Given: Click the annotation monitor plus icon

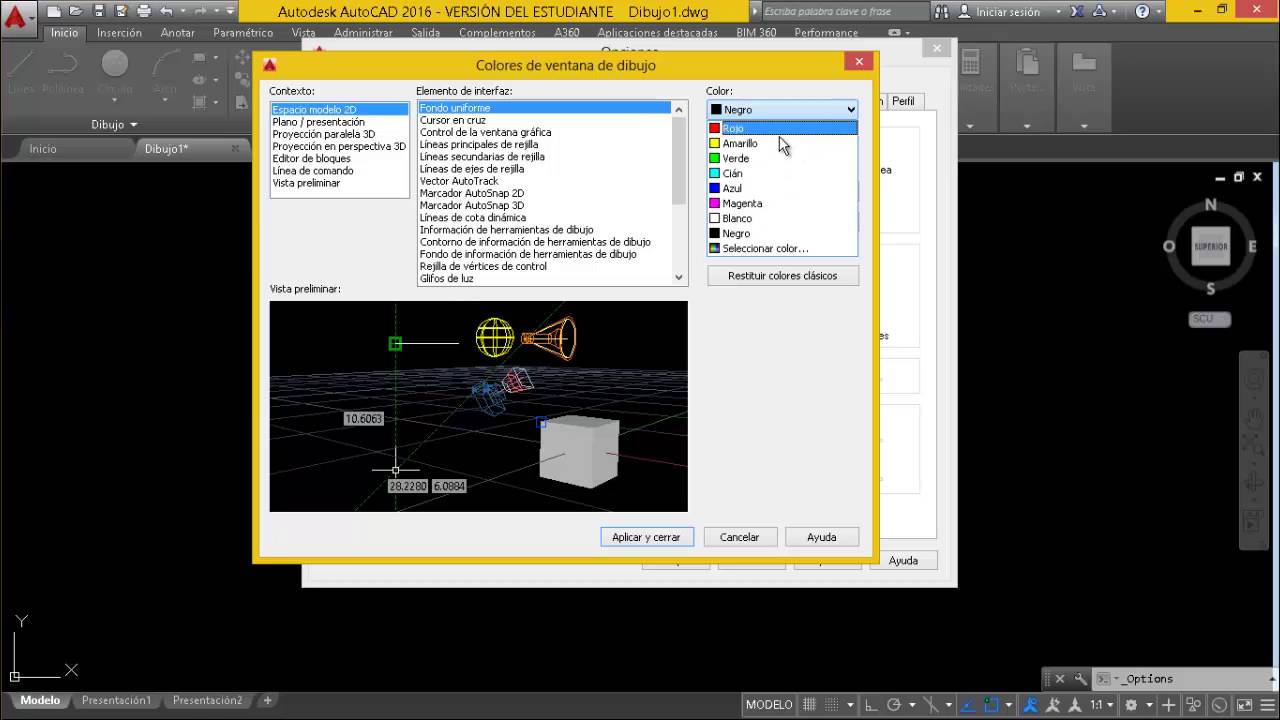Looking at the screenshot, I should point(1168,705).
